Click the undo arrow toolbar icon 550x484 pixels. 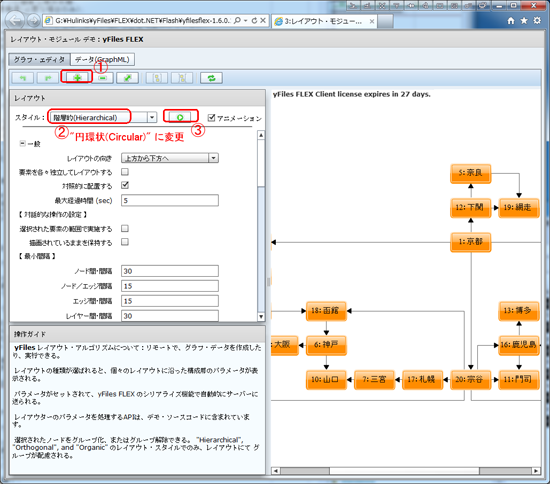23,78
